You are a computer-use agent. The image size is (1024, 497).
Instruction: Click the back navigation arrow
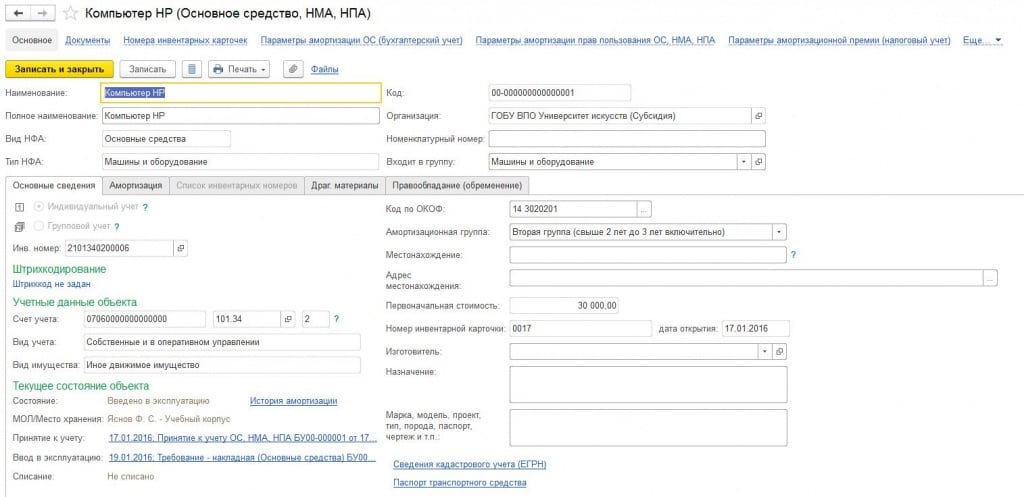click(x=18, y=13)
